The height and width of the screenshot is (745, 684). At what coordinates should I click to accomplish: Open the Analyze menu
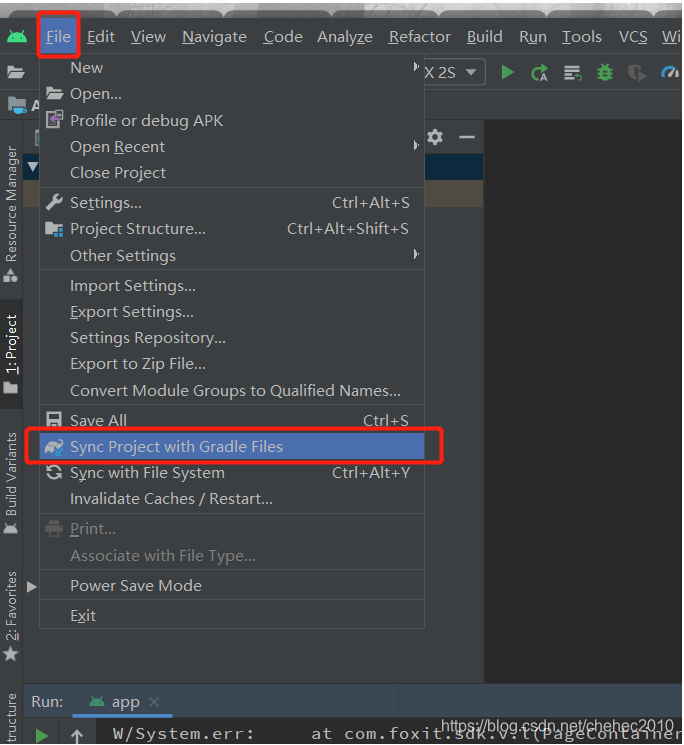point(345,37)
